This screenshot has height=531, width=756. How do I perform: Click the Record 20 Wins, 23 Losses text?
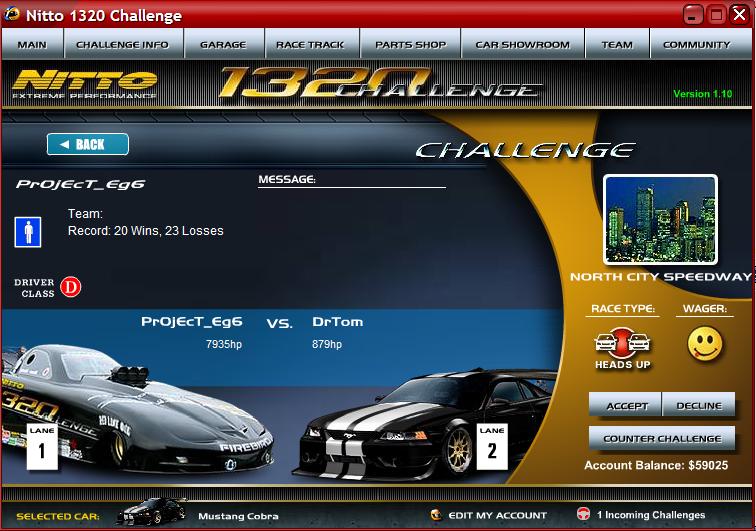146,231
